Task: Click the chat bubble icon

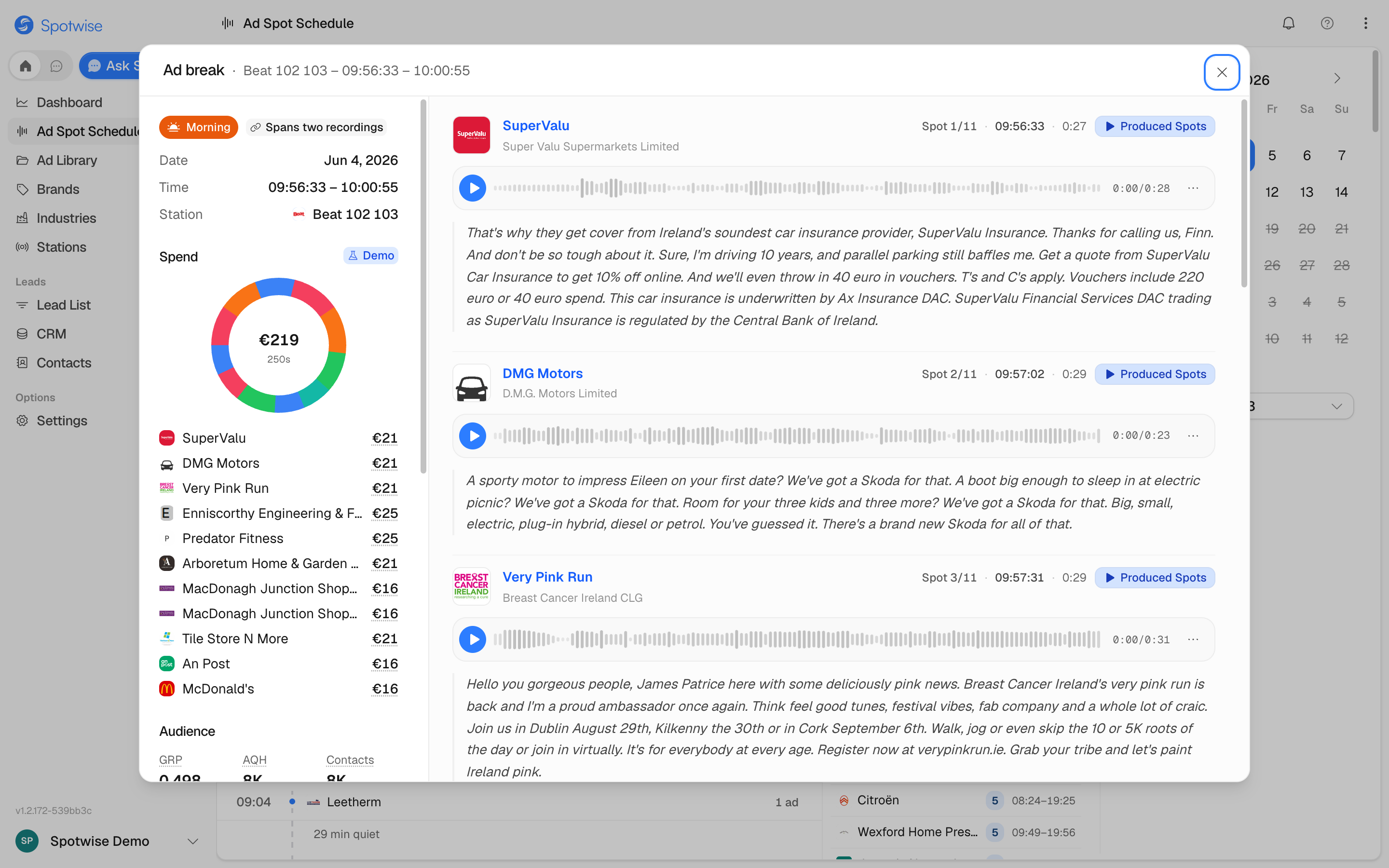Action: [56, 66]
